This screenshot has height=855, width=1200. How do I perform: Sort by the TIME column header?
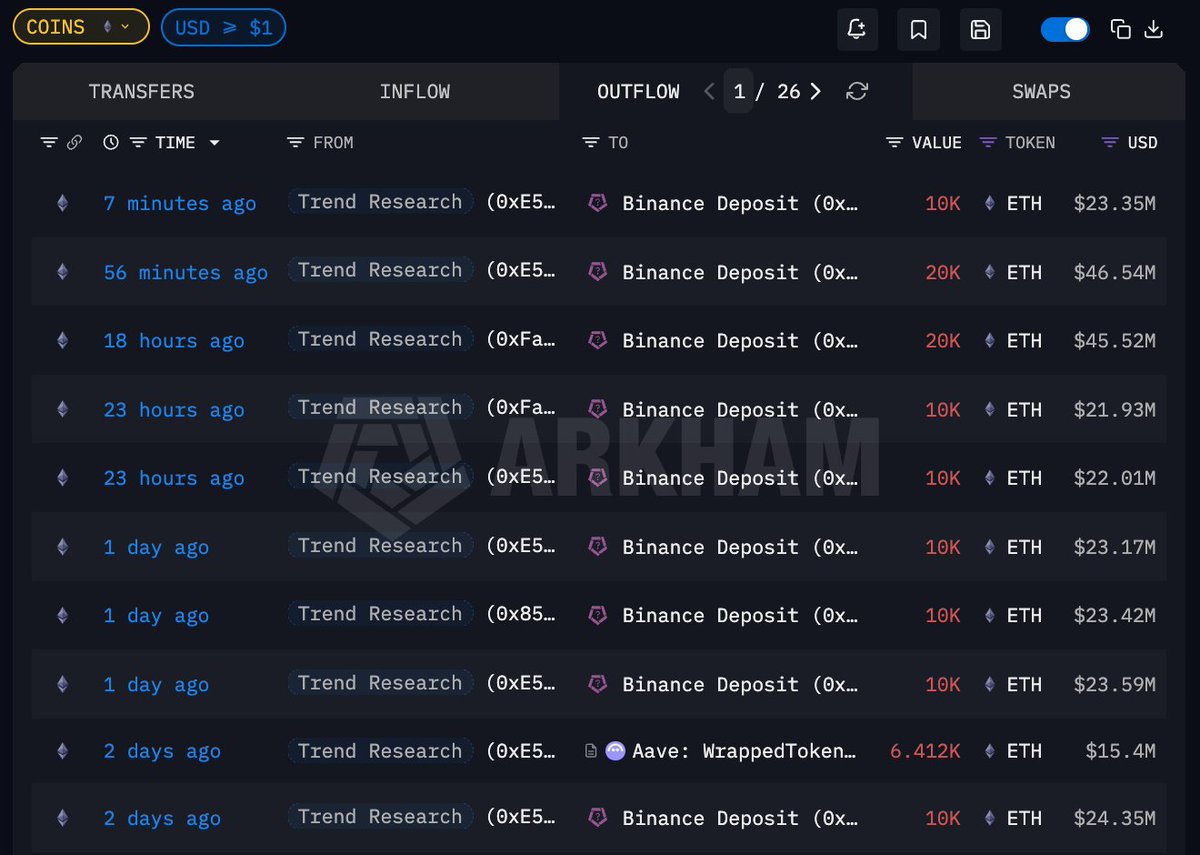coord(176,143)
